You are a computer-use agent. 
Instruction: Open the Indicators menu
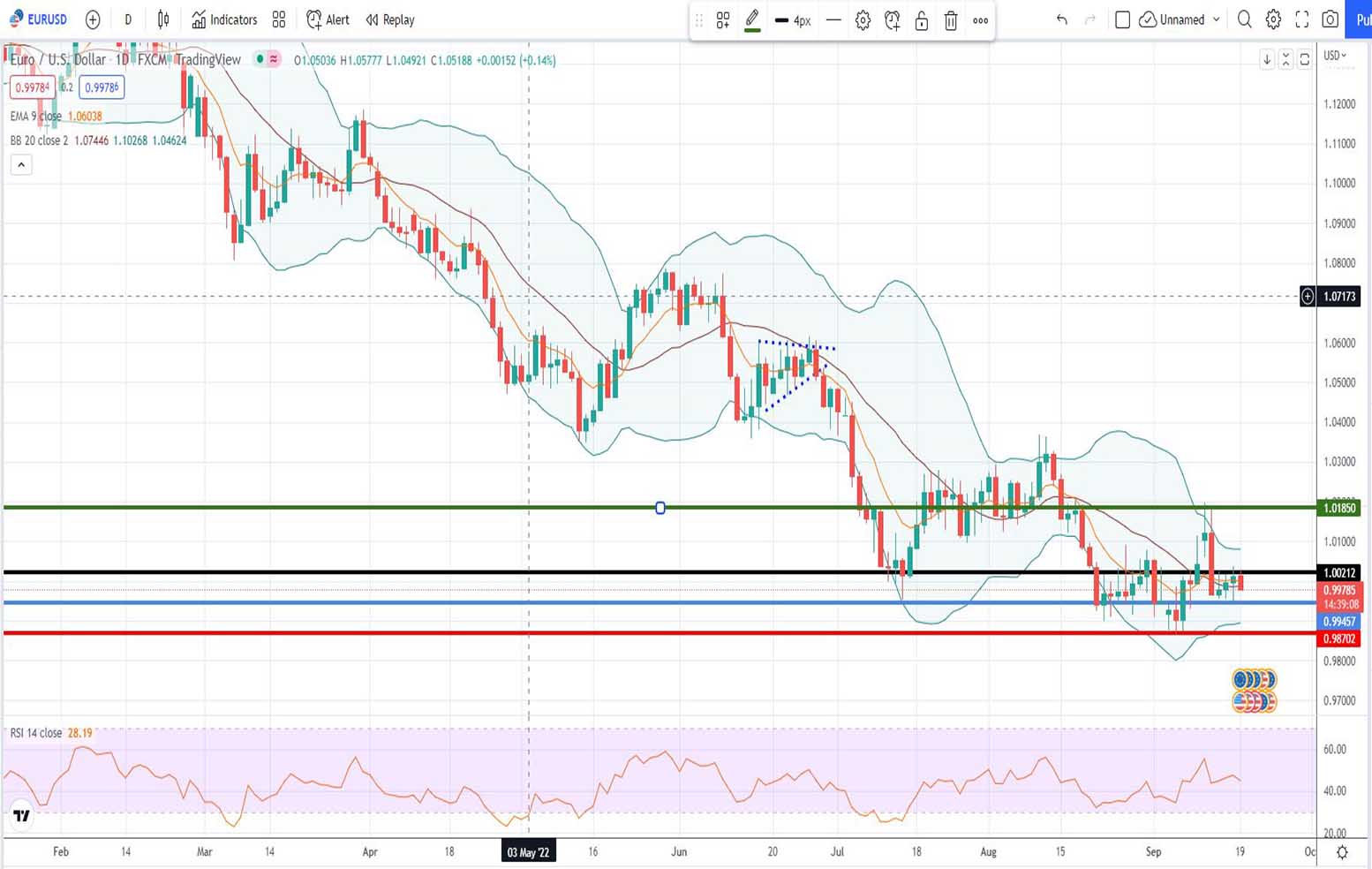coord(224,19)
